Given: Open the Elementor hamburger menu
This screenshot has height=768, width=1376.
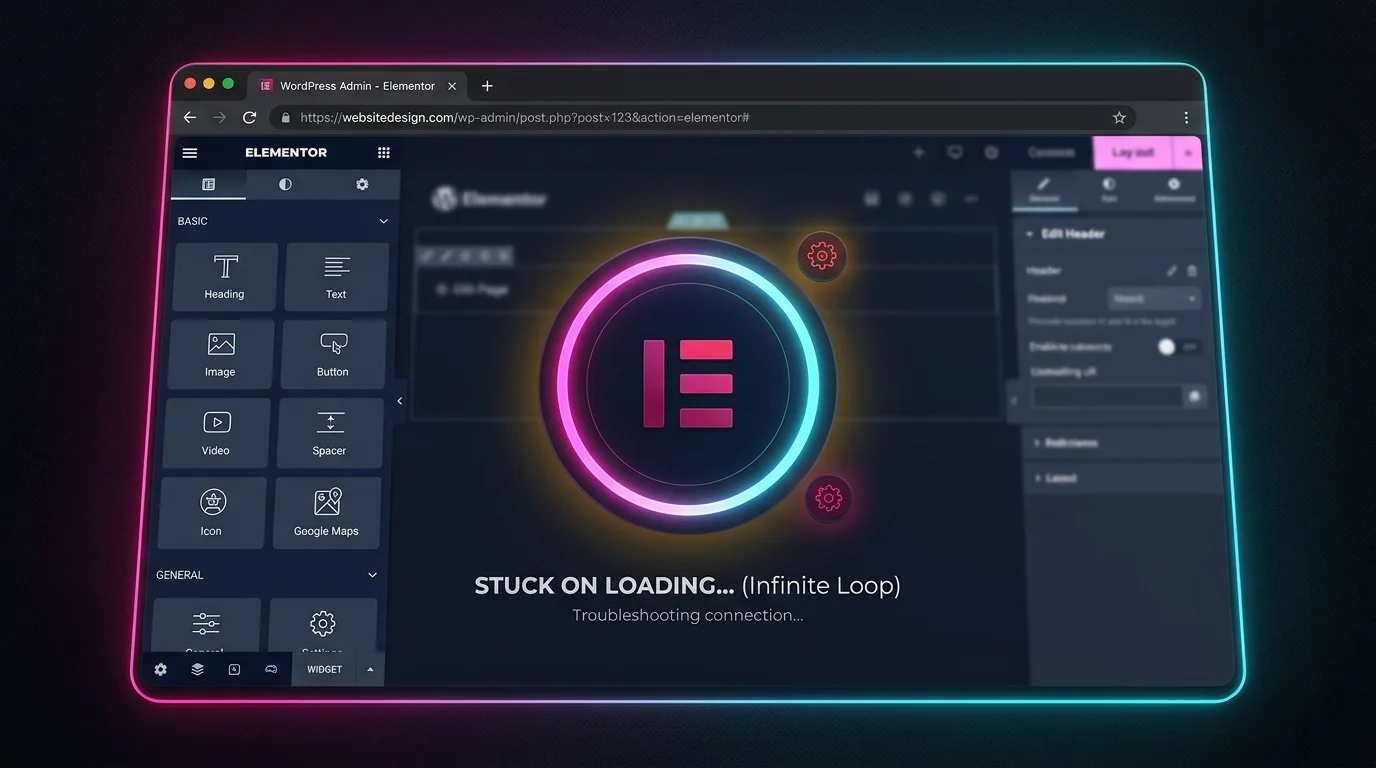Looking at the screenshot, I should pos(190,153).
